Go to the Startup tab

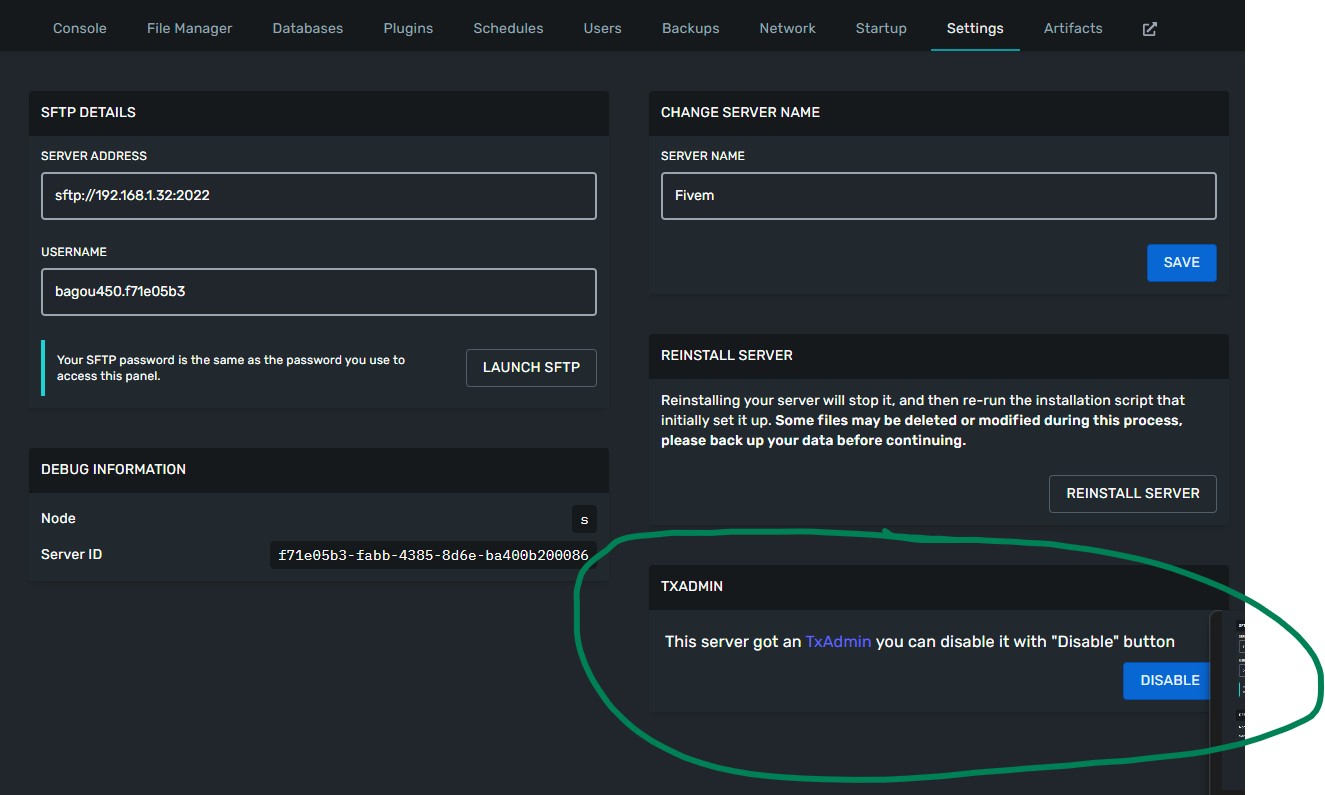881,28
